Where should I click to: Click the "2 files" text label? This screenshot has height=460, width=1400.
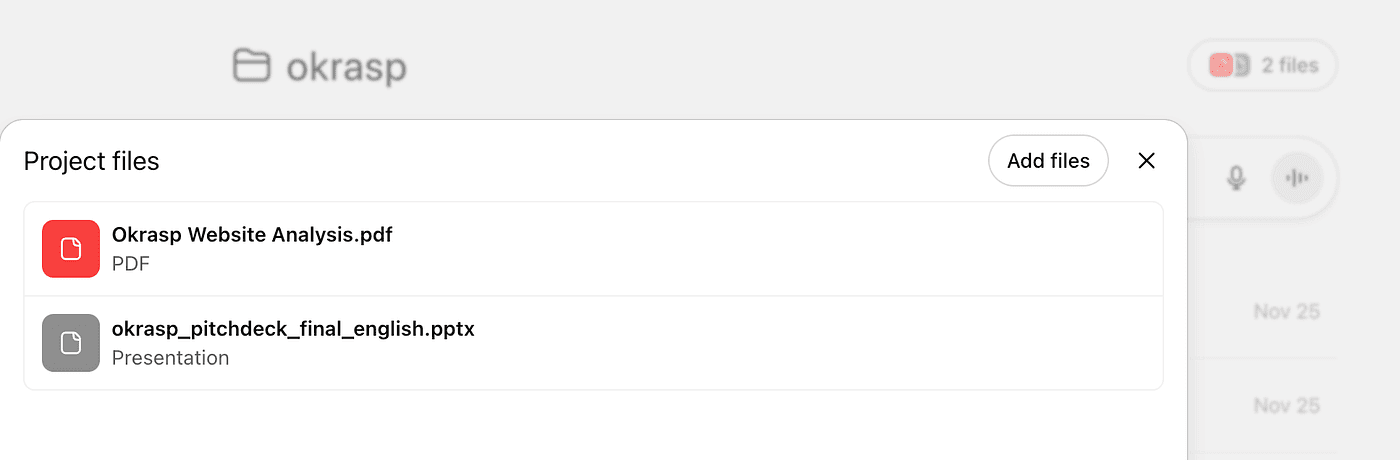(x=1290, y=66)
